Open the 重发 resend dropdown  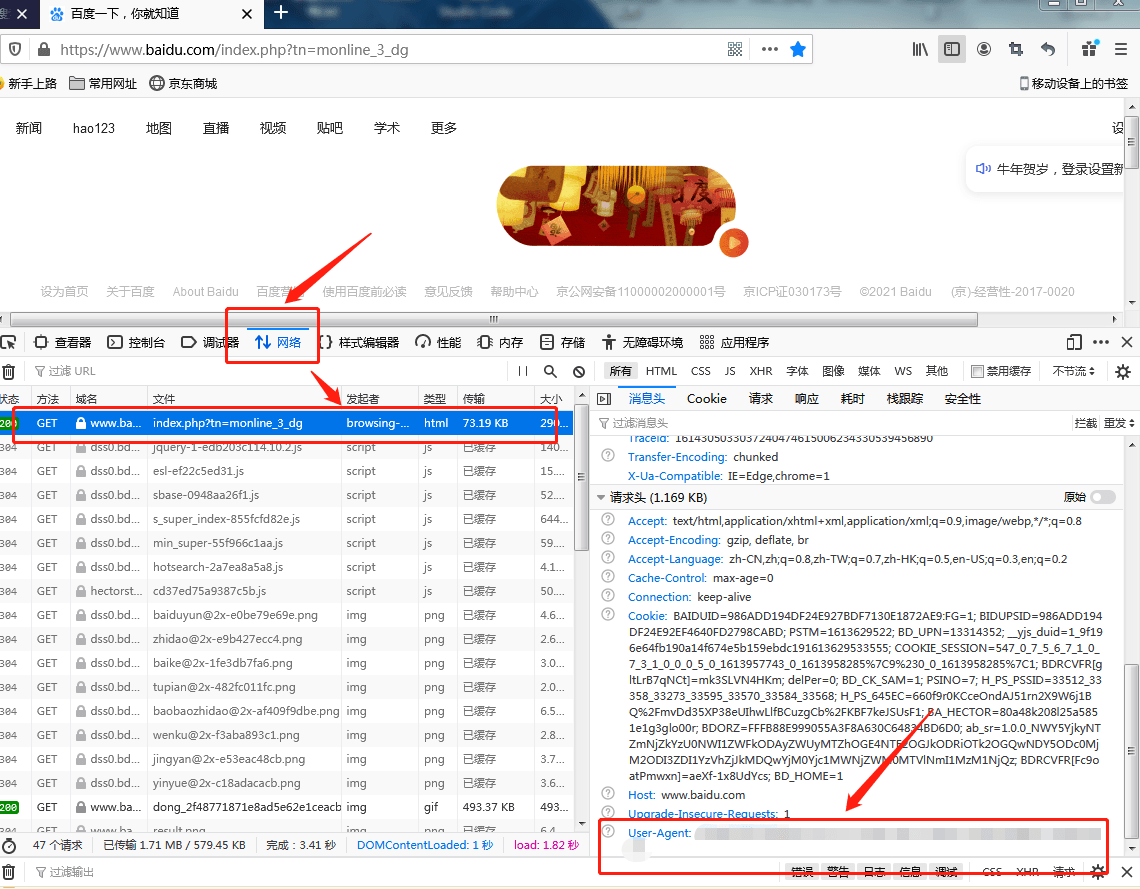(1119, 423)
